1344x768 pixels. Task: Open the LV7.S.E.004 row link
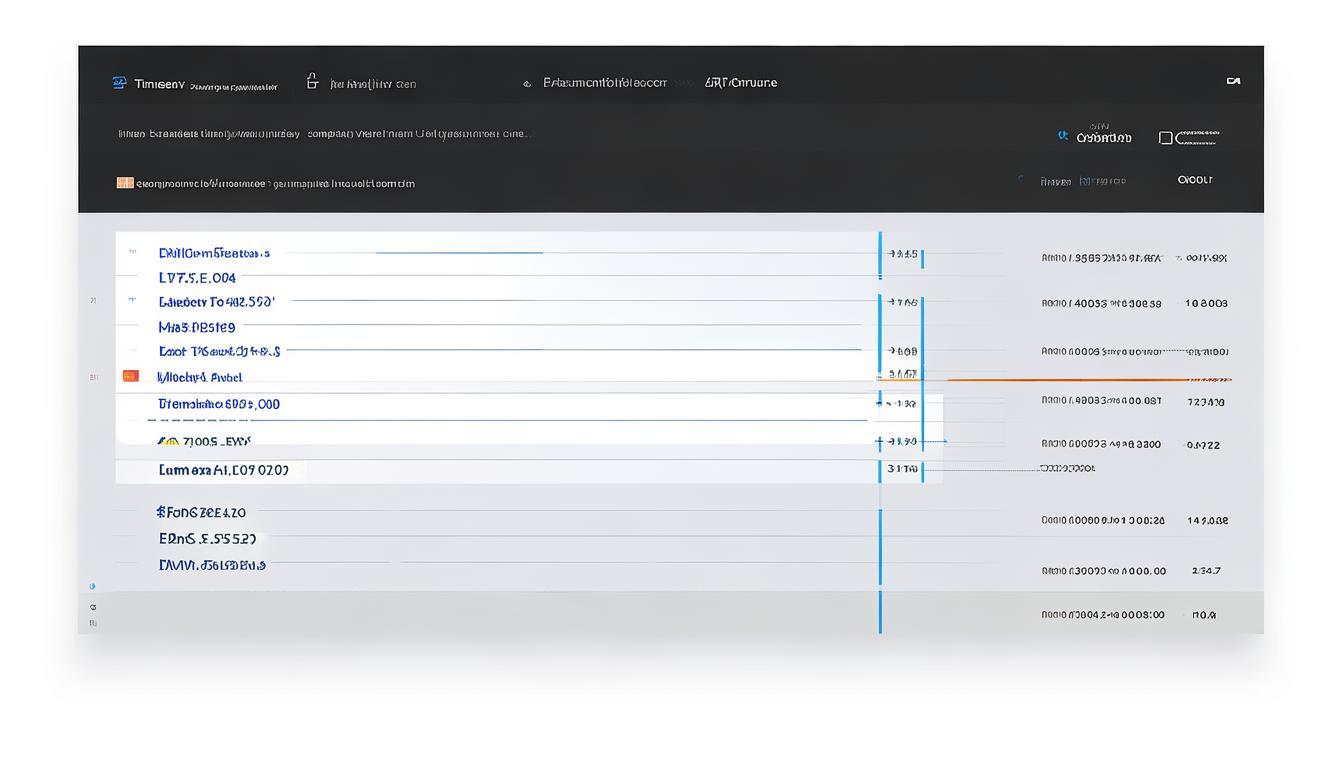[197, 278]
